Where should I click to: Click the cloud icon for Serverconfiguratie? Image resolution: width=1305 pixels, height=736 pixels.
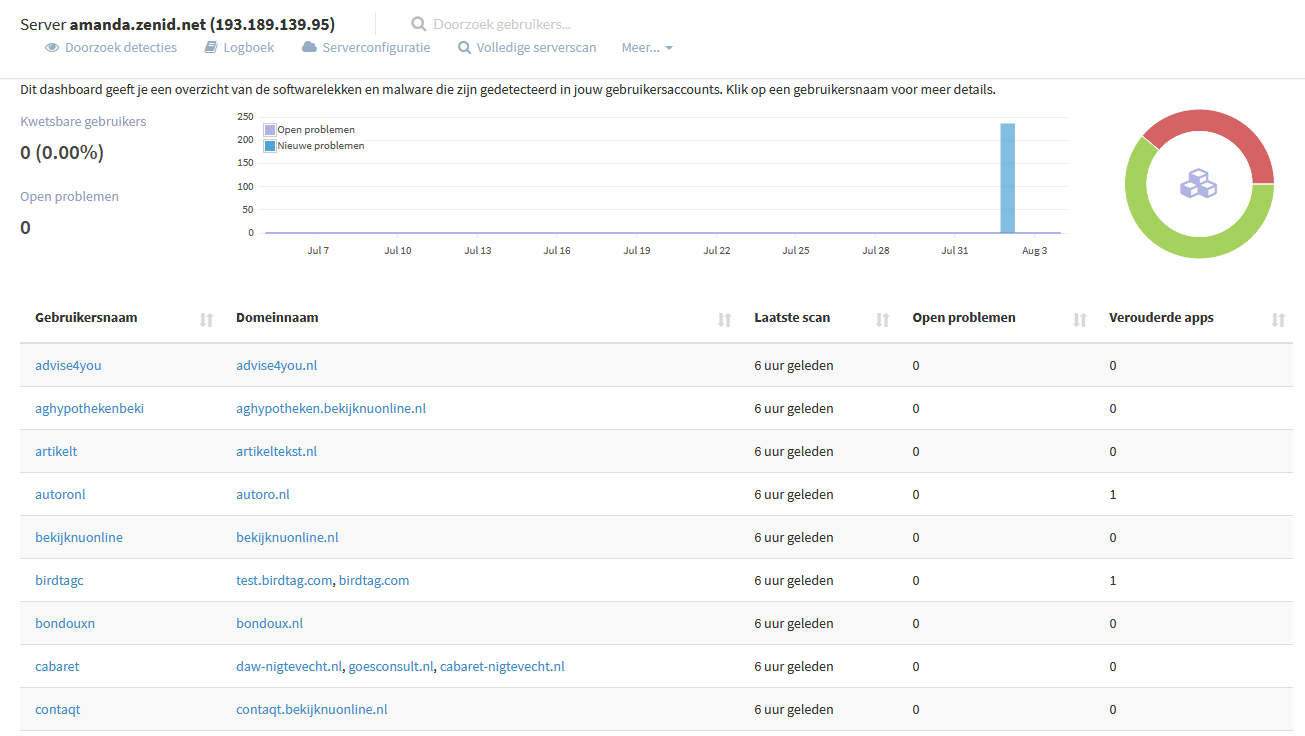(x=309, y=47)
